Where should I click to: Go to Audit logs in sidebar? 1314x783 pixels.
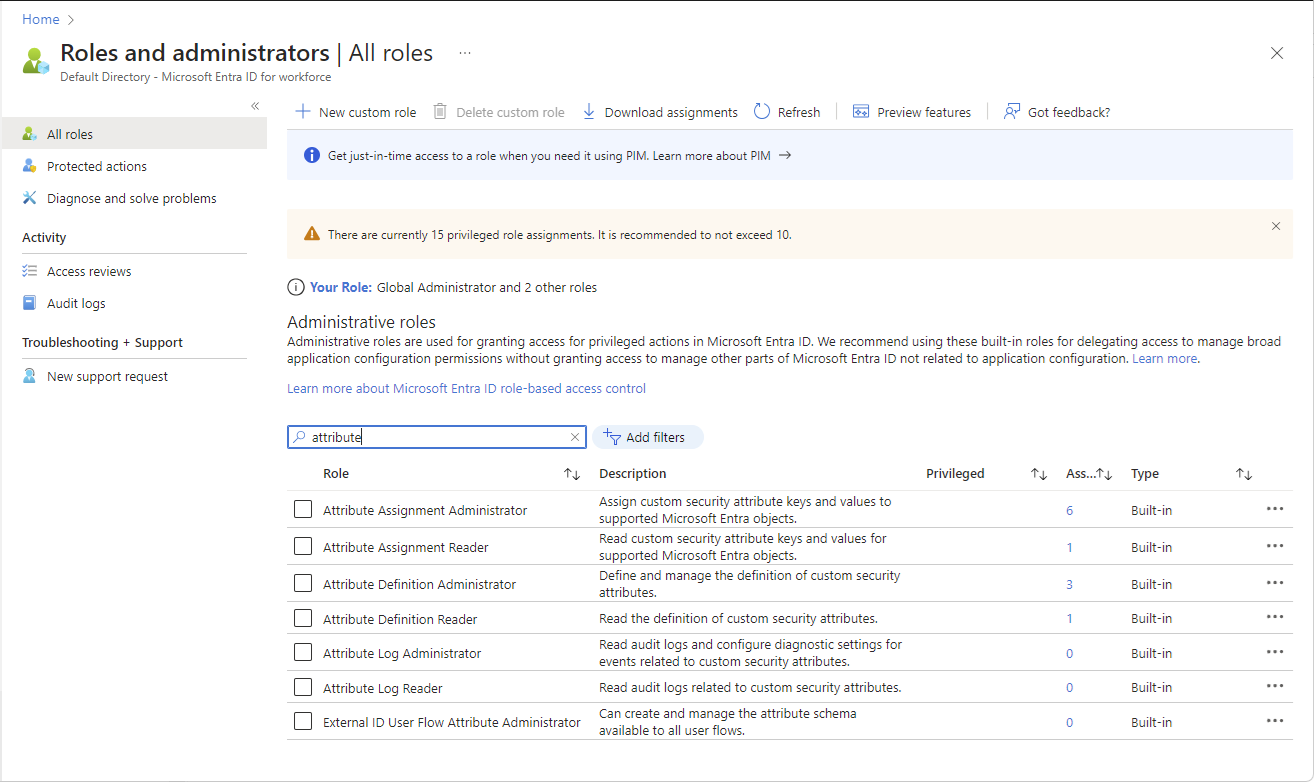tap(76, 303)
